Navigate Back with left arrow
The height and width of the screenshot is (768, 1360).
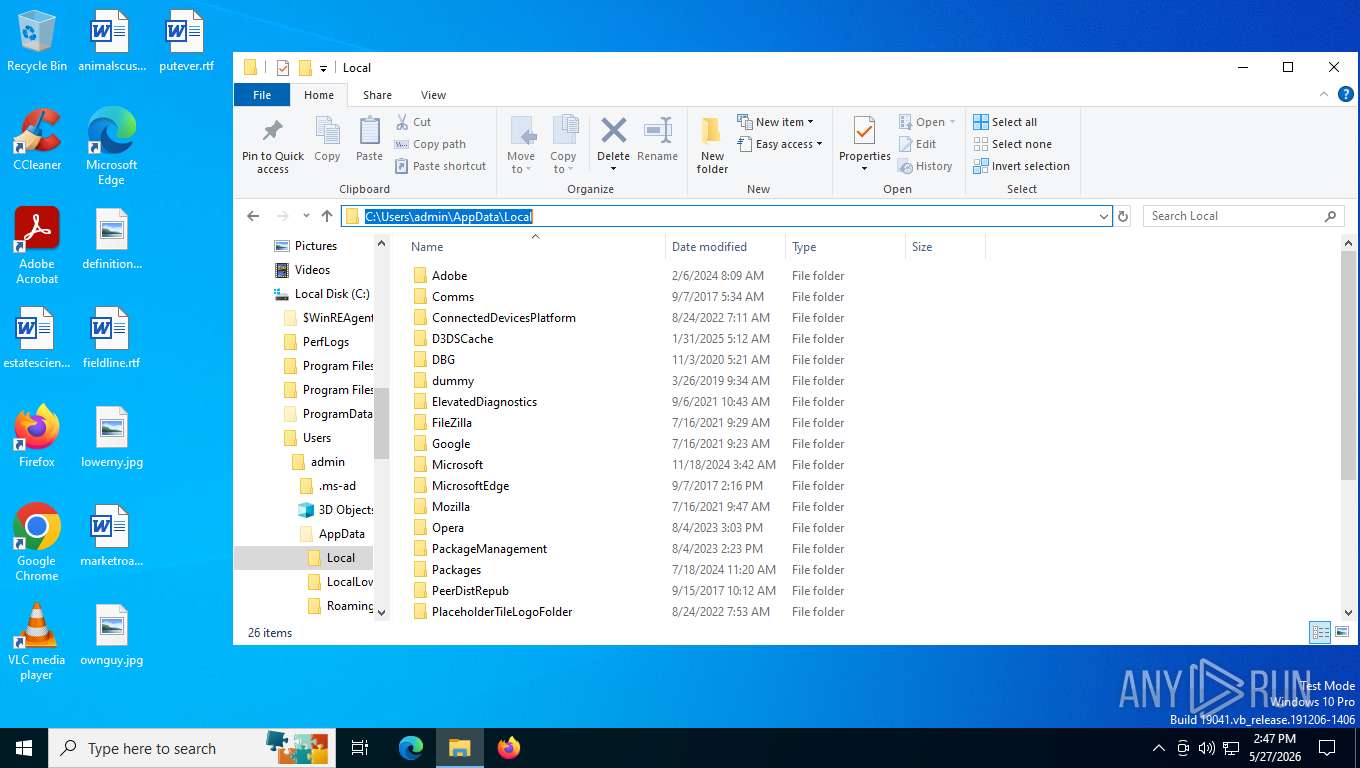(253, 216)
